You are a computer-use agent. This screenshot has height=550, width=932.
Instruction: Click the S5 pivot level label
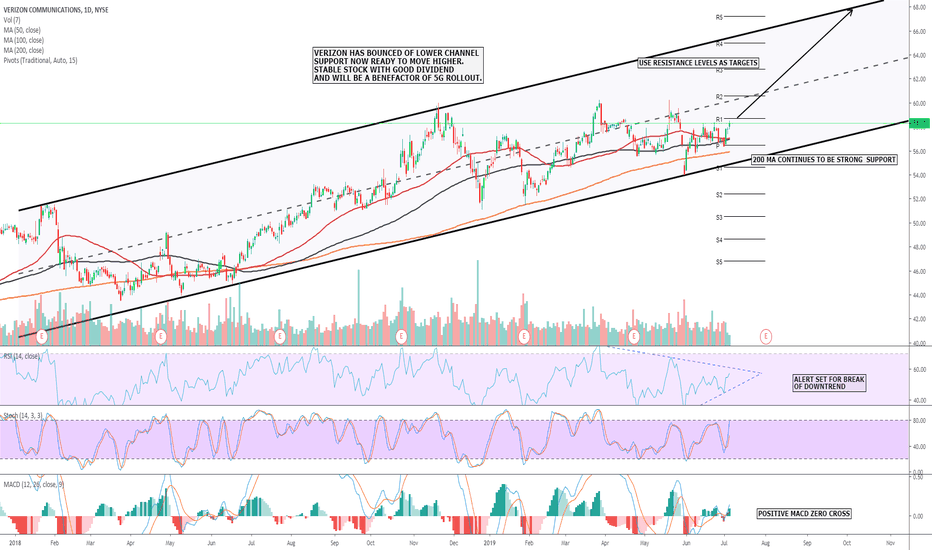[719, 262]
